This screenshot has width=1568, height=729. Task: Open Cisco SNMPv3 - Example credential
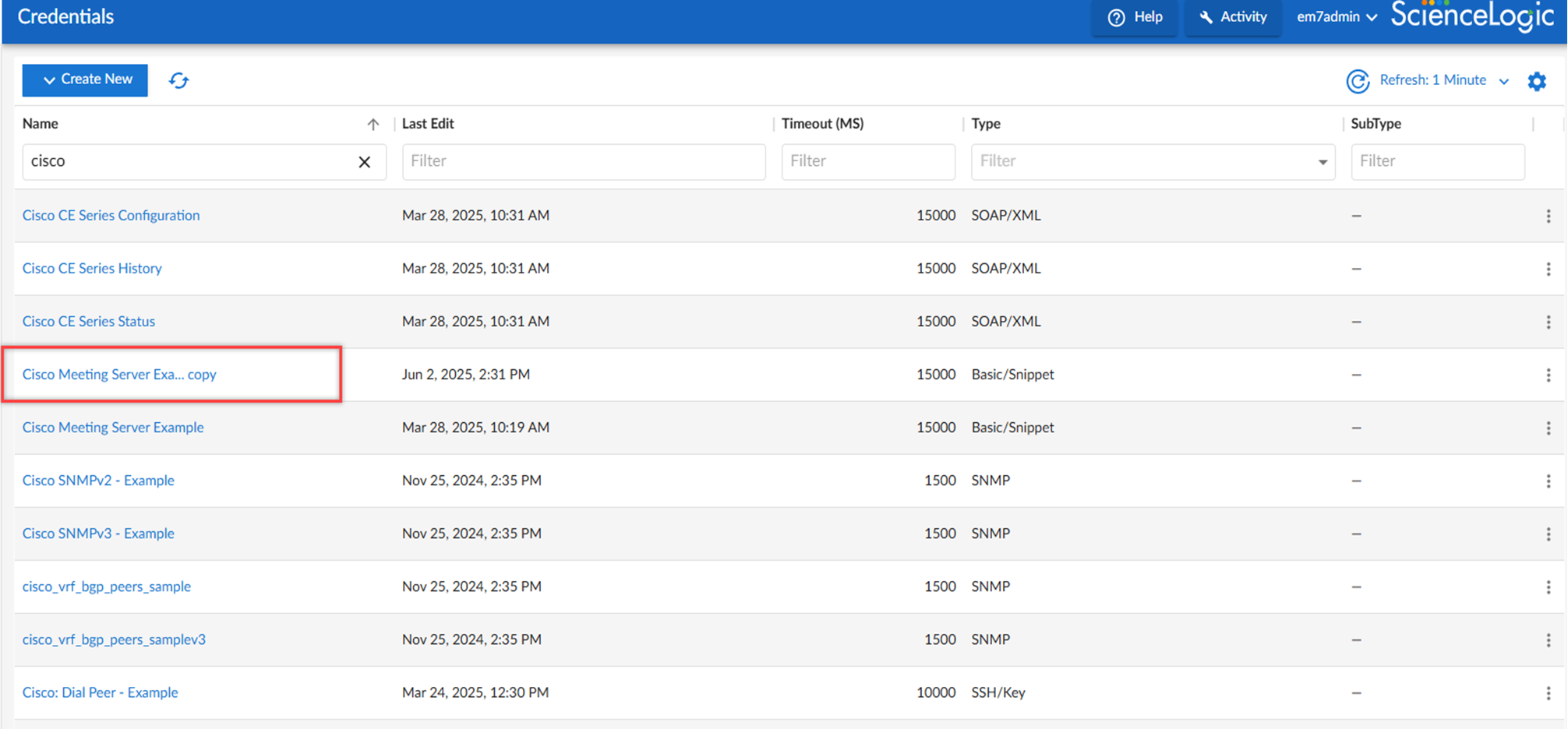pyautogui.click(x=98, y=533)
